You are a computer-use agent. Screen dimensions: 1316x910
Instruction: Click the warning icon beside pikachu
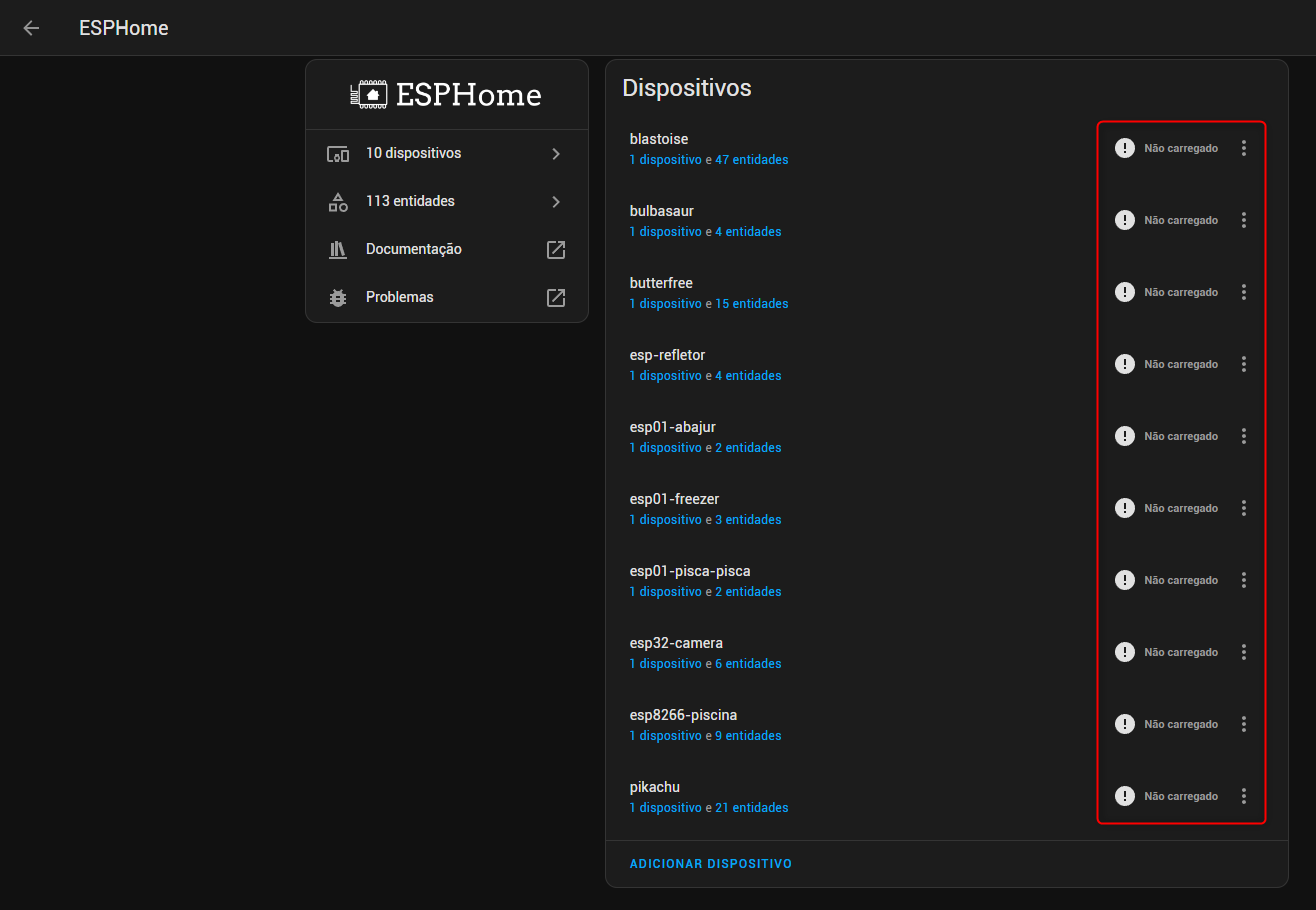(1124, 795)
